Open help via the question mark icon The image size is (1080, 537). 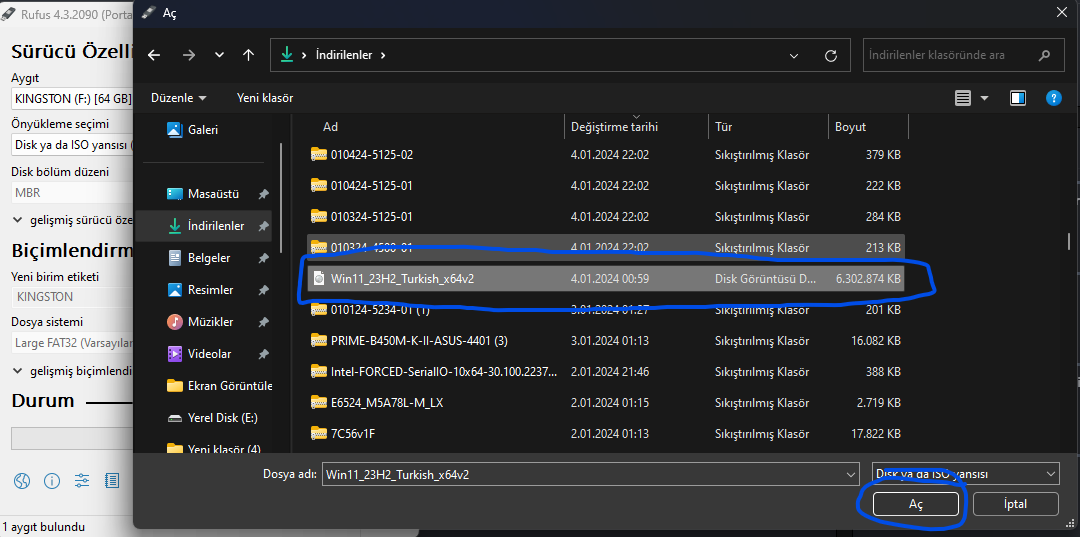click(x=1053, y=98)
